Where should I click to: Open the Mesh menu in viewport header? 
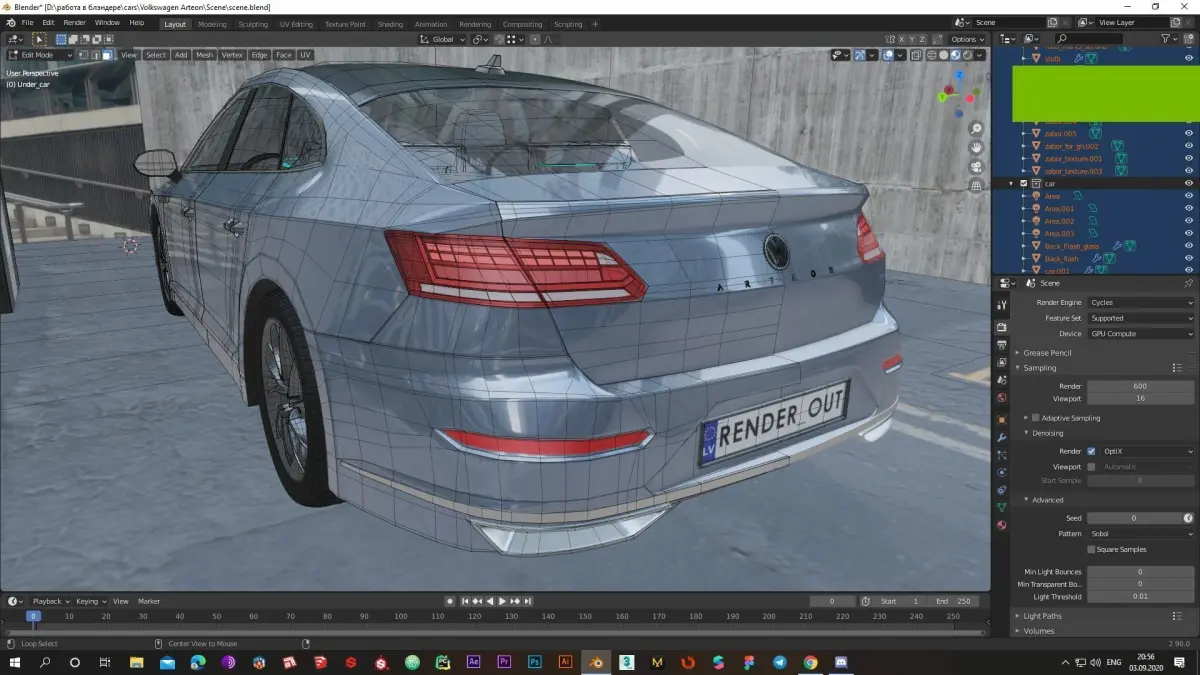pos(205,55)
